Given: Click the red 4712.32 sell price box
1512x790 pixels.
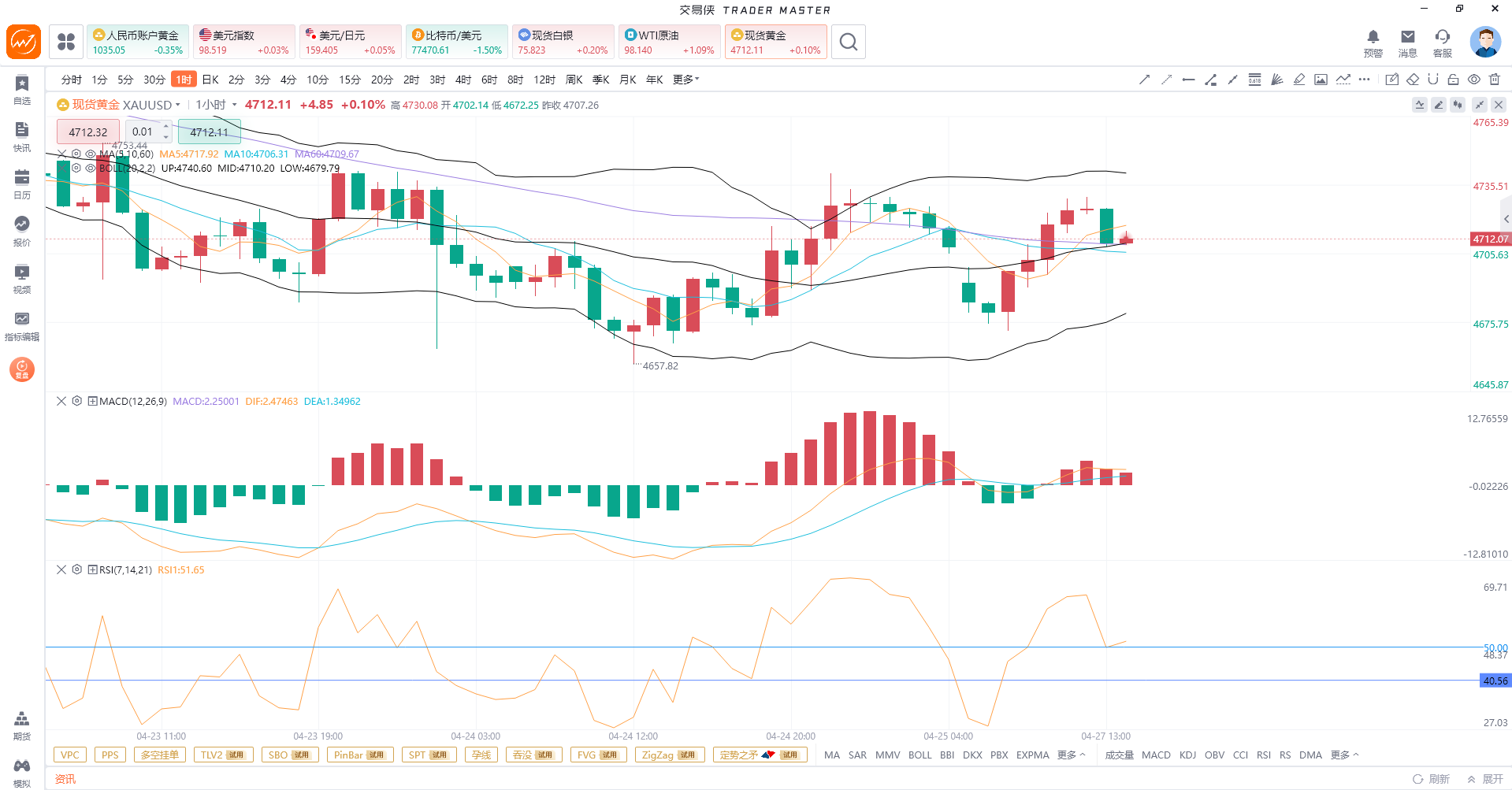Looking at the screenshot, I should (88, 132).
